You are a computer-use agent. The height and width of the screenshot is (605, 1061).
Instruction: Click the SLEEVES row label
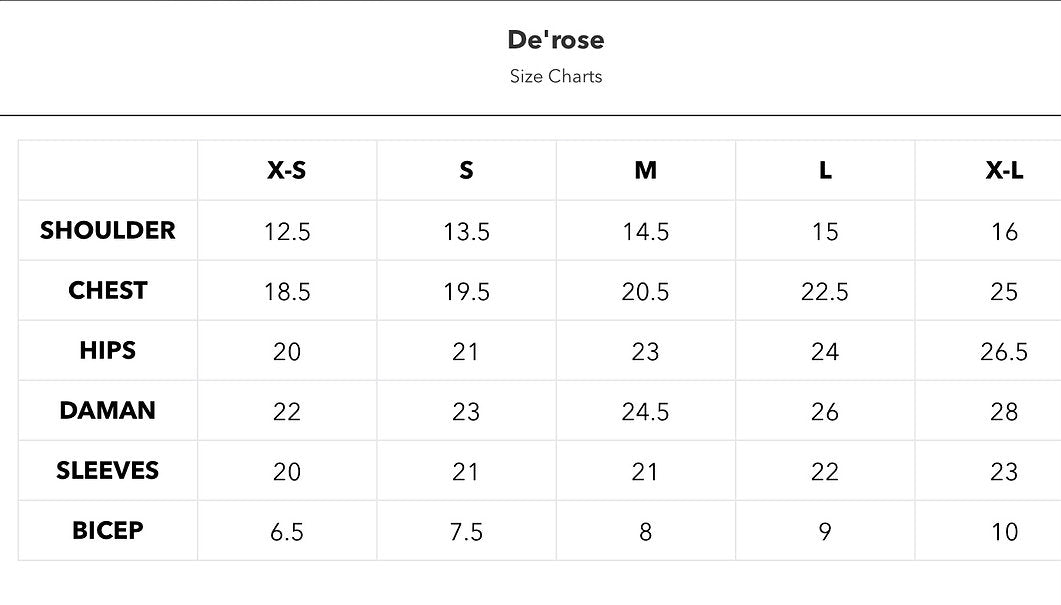(x=108, y=470)
